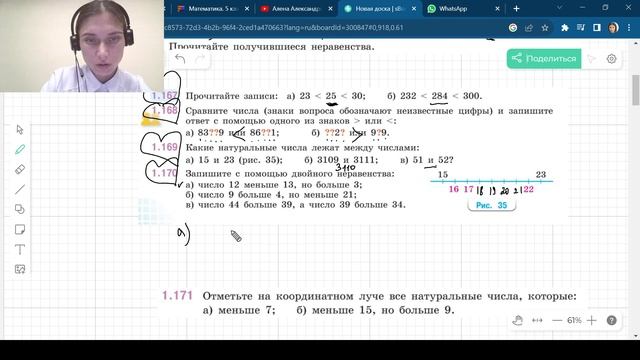Click the Поделиться share button

pos(544,59)
